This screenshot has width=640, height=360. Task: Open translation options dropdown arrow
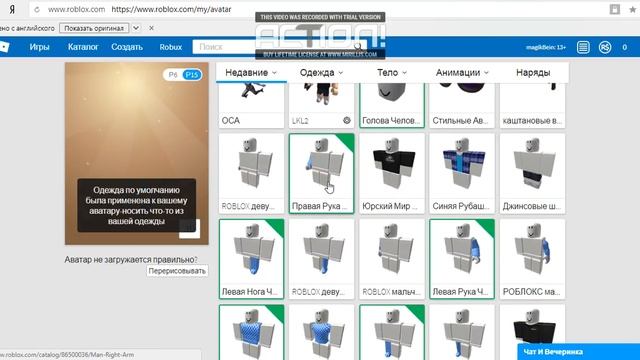click(x=136, y=28)
